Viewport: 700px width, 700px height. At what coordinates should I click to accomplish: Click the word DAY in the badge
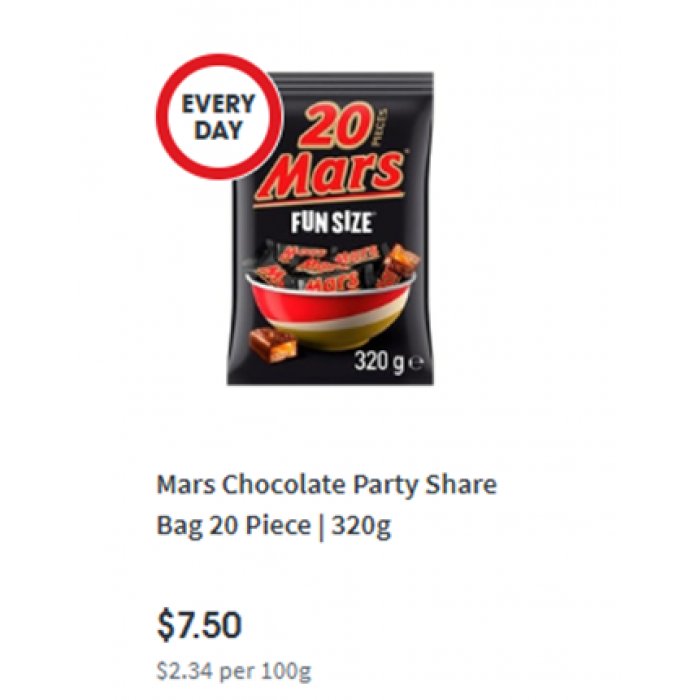[218, 130]
